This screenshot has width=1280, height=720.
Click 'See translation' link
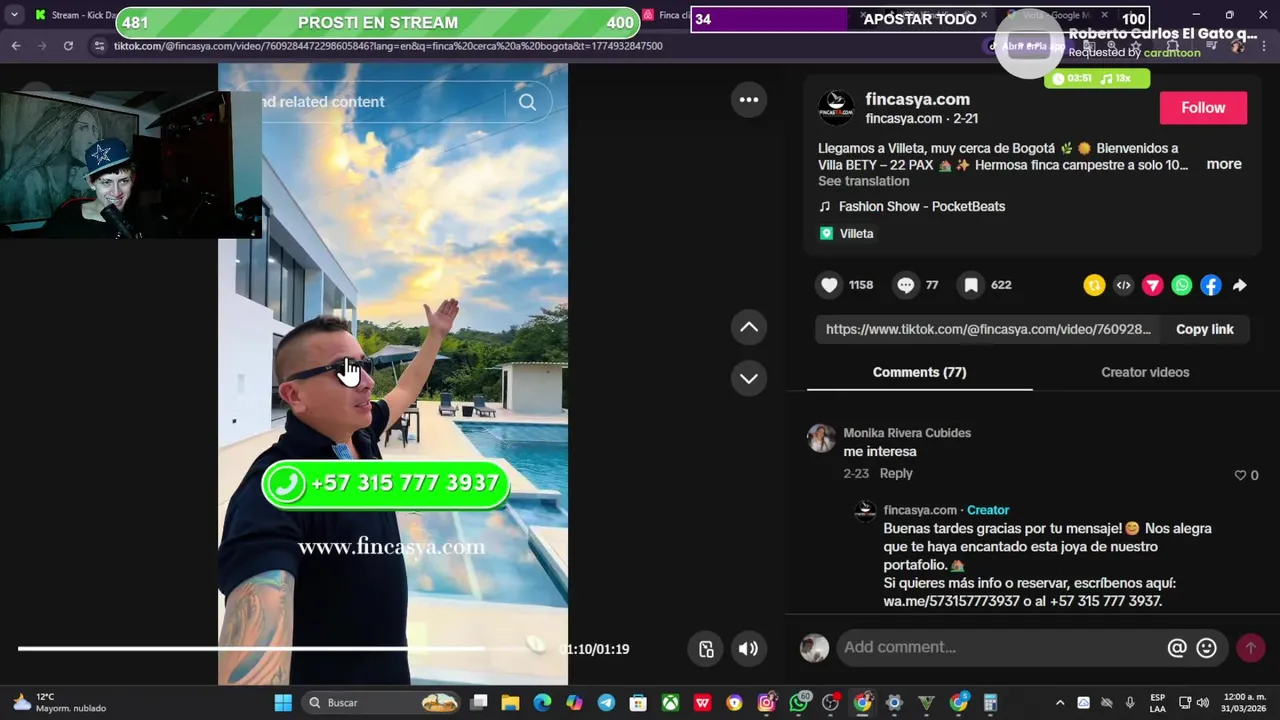(864, 181)
